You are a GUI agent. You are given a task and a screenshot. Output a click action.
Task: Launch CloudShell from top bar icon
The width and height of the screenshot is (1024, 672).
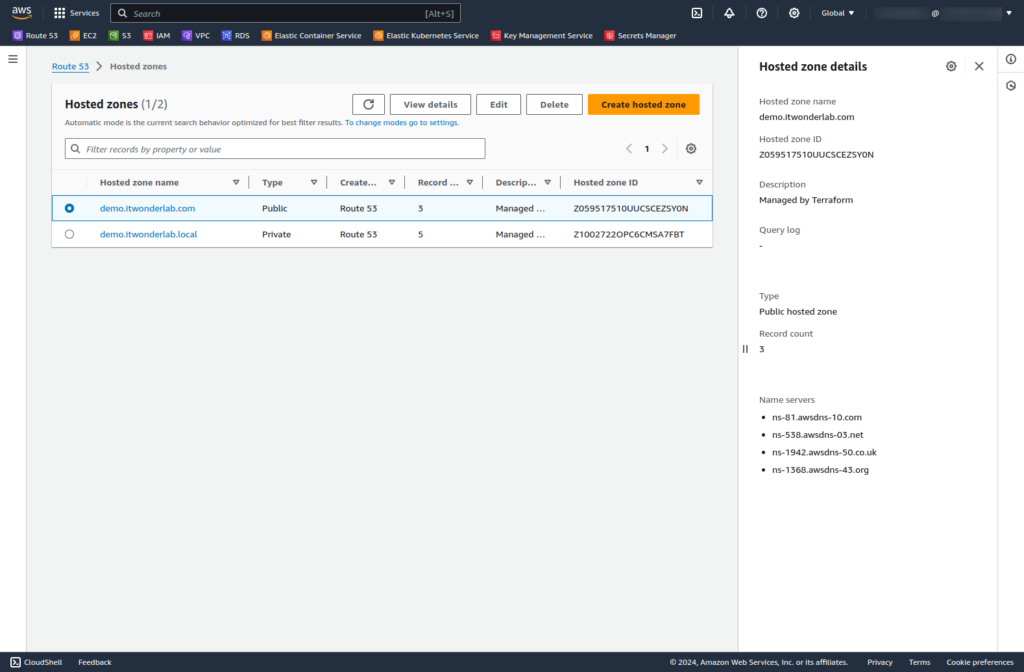pyautogui.click(x=697, y=13)
